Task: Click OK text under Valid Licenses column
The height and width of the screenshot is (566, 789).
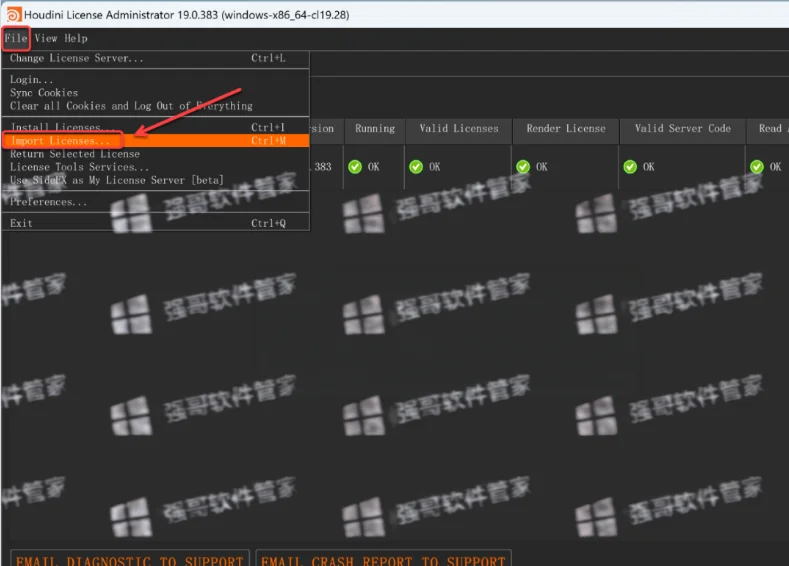Action: (435, 167)
